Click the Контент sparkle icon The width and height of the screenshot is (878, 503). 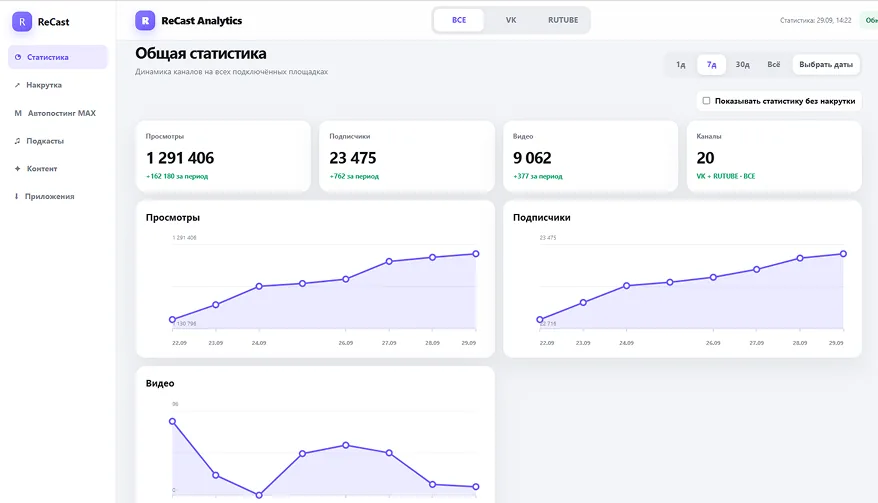point(17,169)
